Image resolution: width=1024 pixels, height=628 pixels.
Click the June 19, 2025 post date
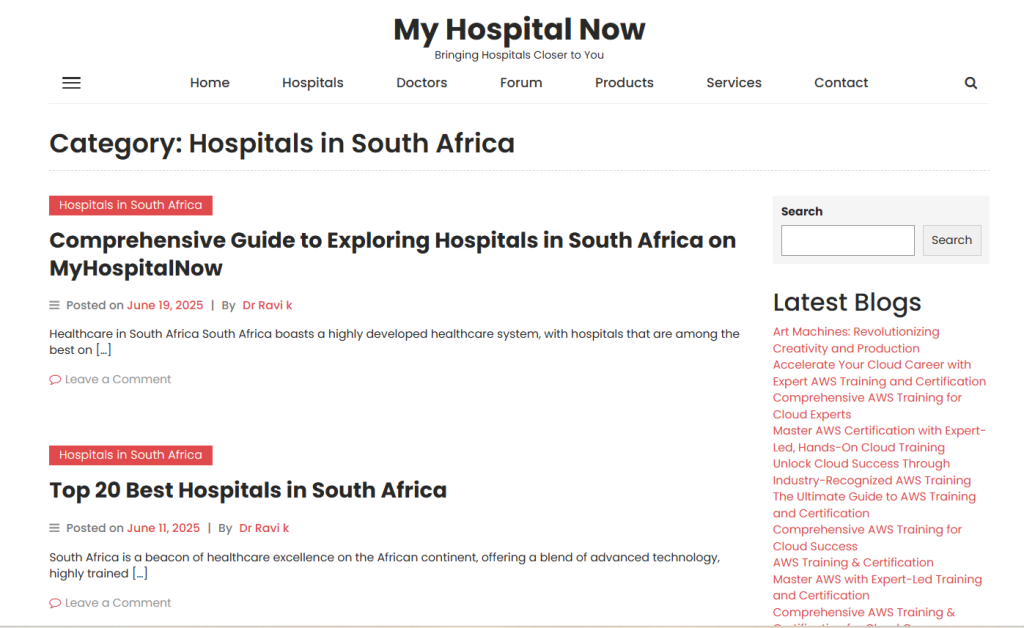pos(165,306)
